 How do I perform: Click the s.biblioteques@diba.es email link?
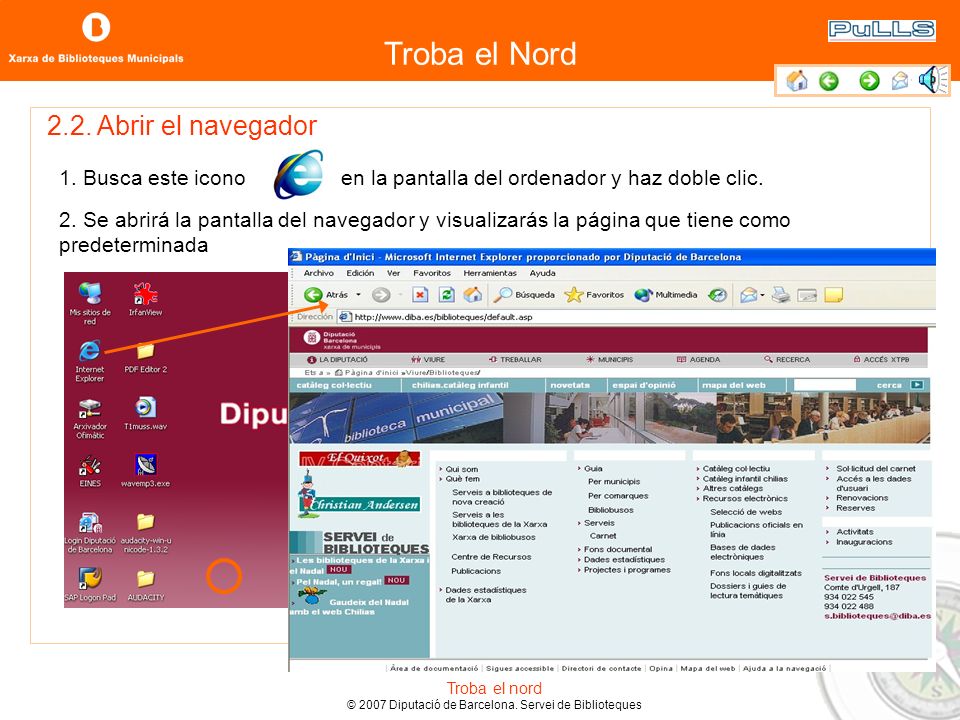(x=877, y=616)
